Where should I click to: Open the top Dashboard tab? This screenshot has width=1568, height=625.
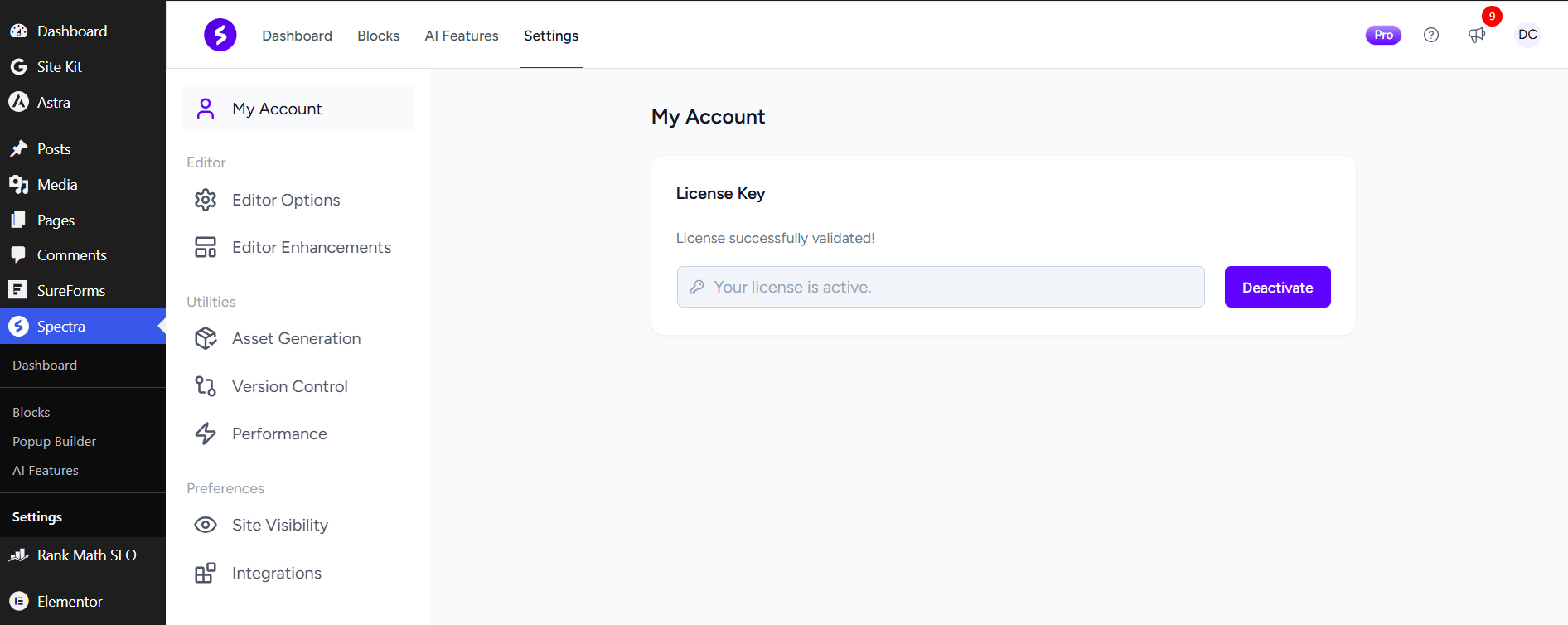pos(297,36)
